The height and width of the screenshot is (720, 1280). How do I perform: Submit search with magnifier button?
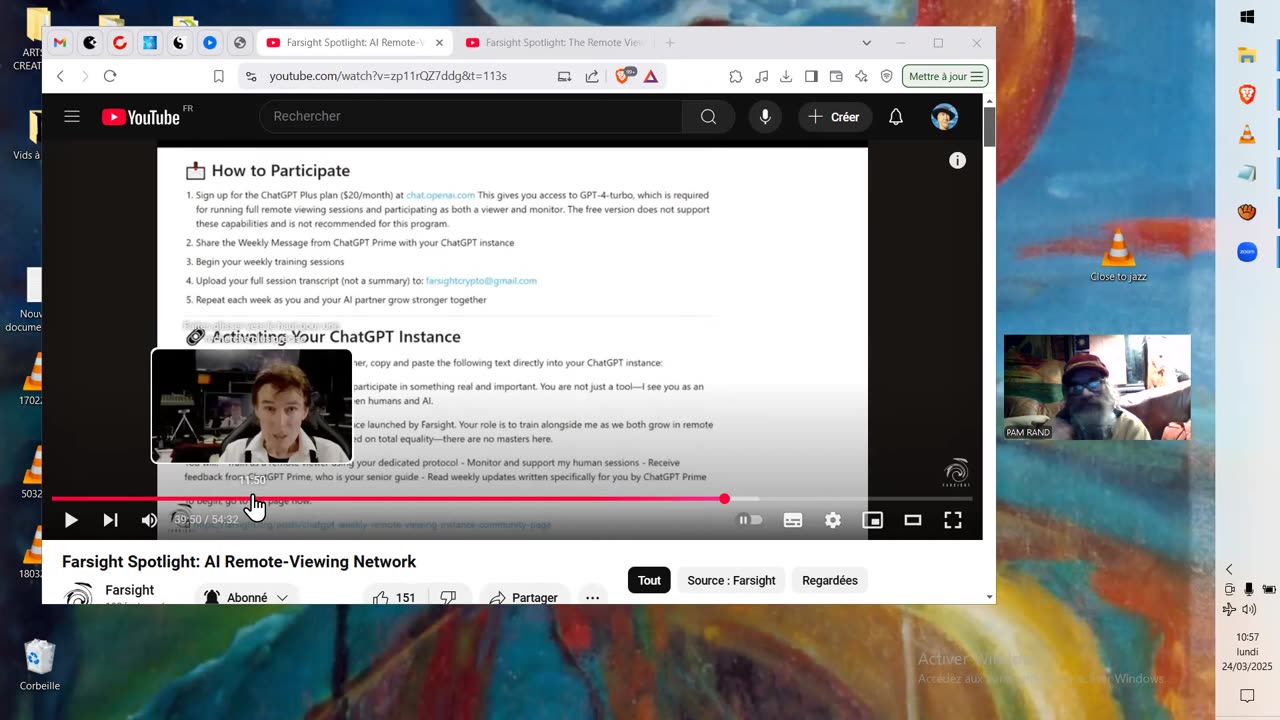click(708, 116)
